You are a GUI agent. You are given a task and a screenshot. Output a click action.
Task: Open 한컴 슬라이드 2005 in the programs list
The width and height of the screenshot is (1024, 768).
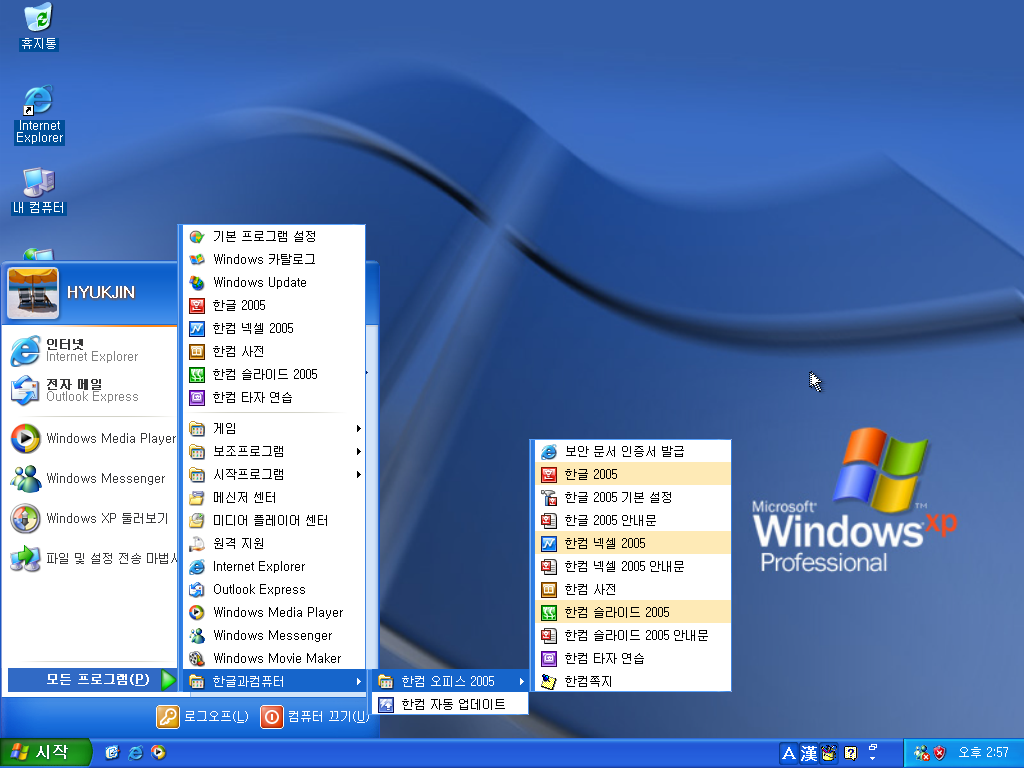click(x=273, y=374)
